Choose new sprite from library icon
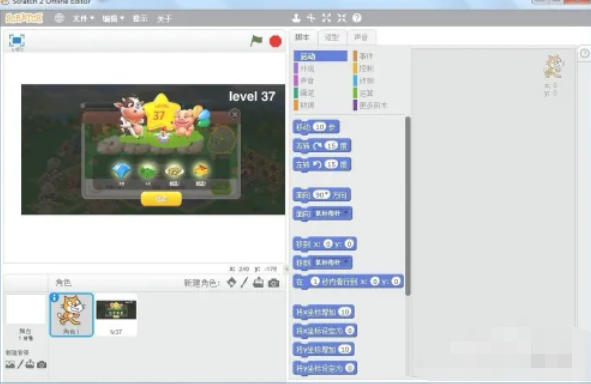This screenshot has height=384, width=591. (232, 282)
